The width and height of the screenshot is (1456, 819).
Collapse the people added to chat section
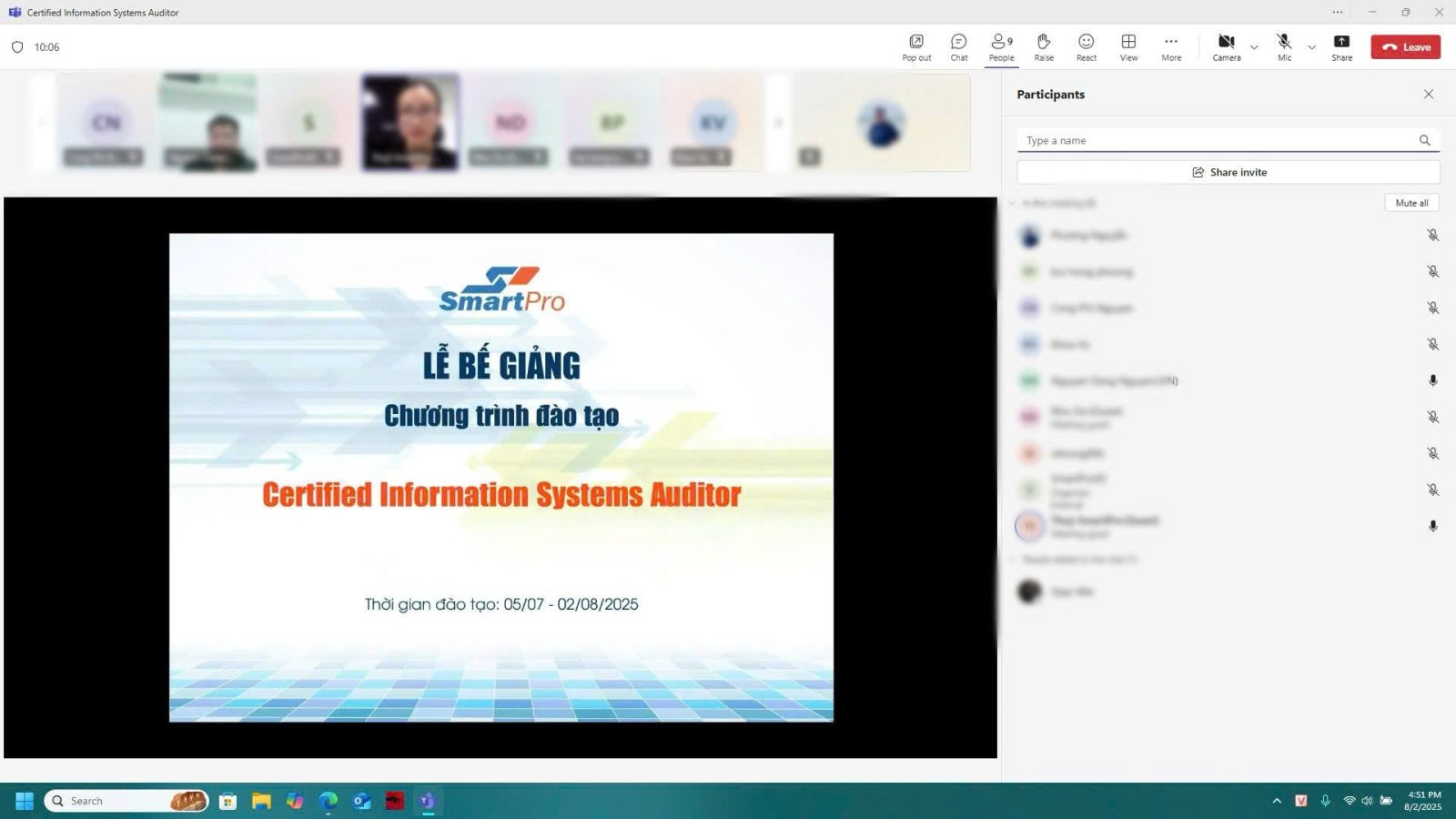1012,560
